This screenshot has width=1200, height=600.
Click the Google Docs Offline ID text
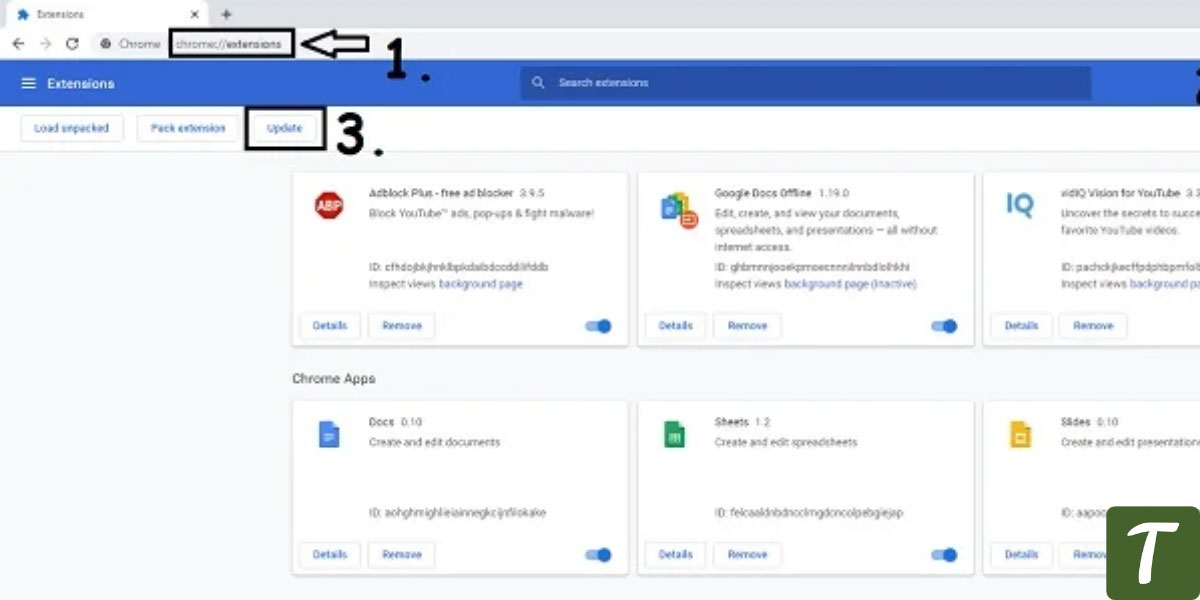(811, 268)
